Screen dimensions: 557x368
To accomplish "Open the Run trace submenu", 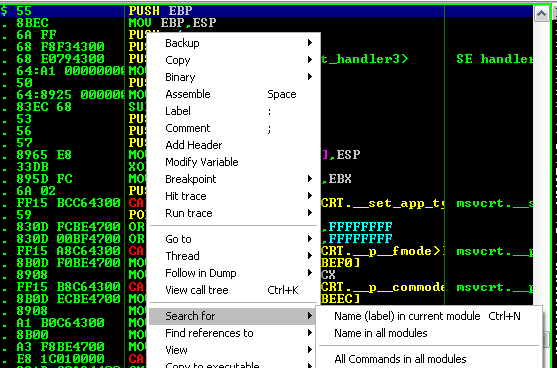I will click(x=233, y=213).
